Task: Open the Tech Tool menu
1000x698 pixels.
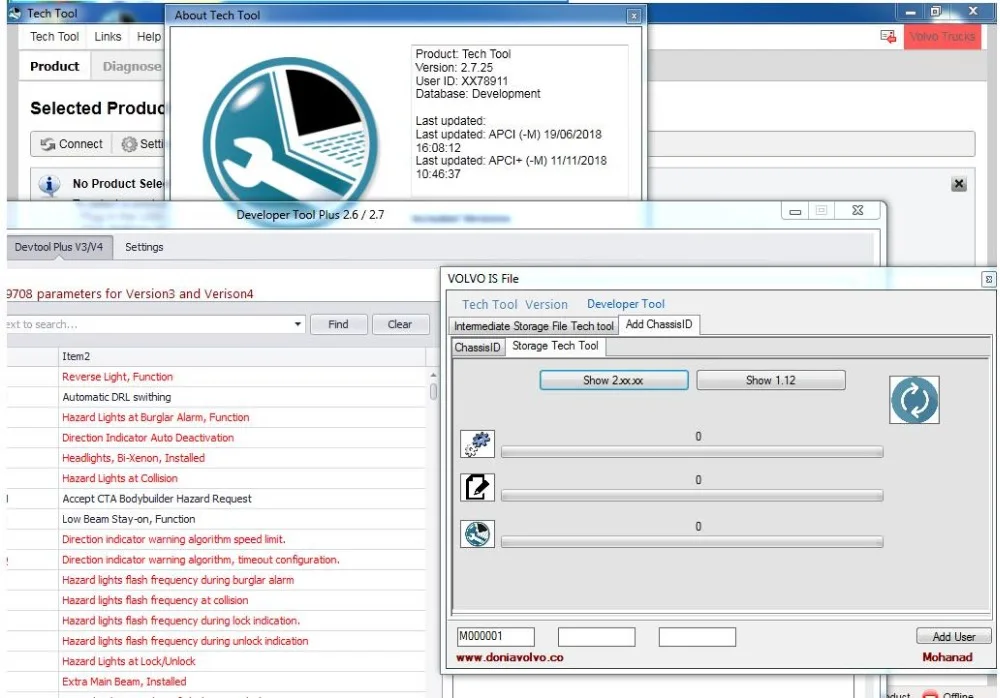Action: tap(54, 36)
